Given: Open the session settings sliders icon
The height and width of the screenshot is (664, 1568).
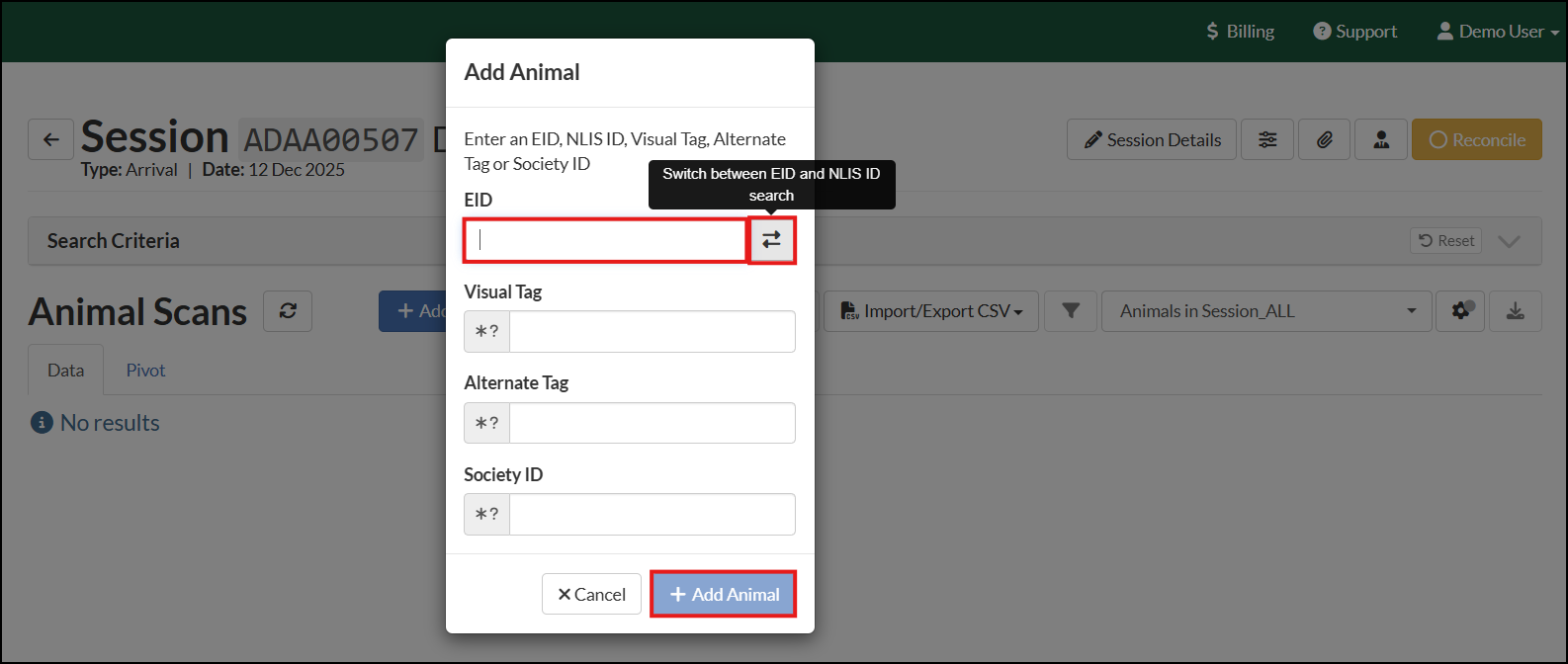Looking at the screenshot, I should coord(1267,139).
